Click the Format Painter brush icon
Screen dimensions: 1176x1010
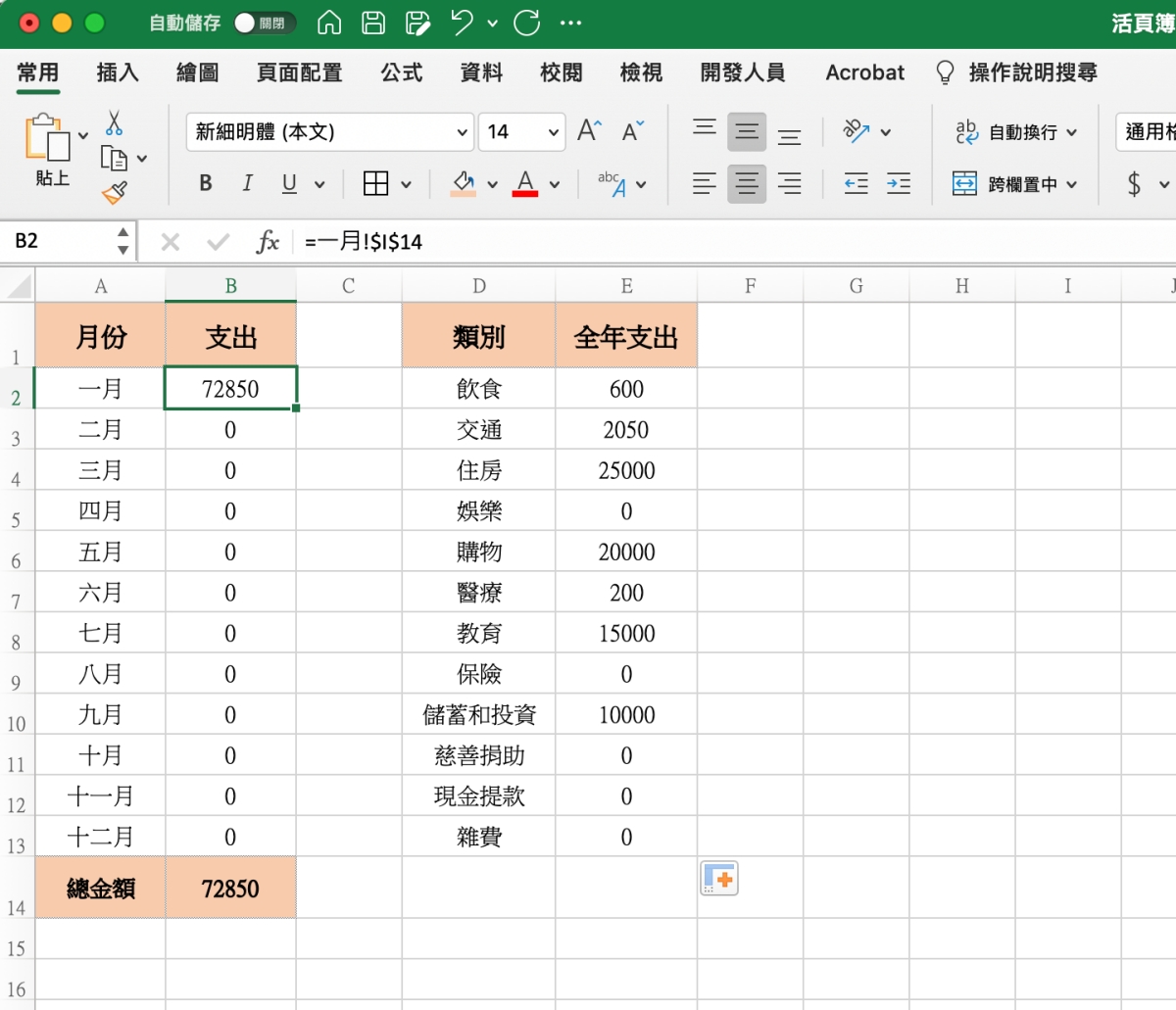click(115, 192)
